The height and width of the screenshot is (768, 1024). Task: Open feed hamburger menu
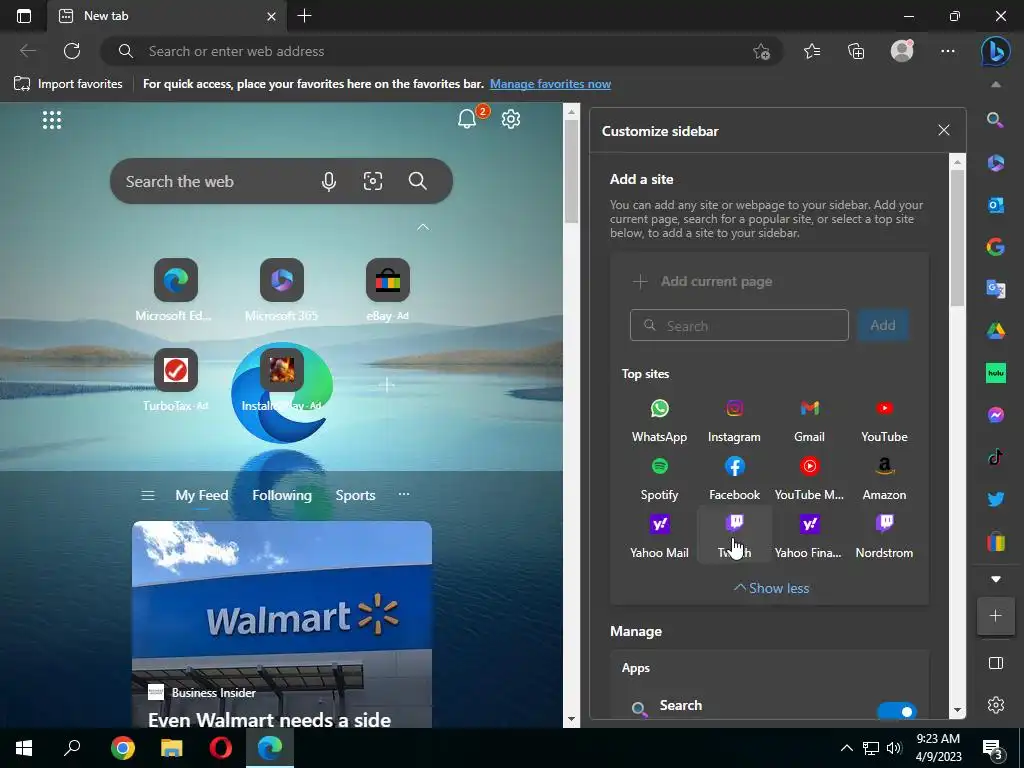click(x=148, y=496)
